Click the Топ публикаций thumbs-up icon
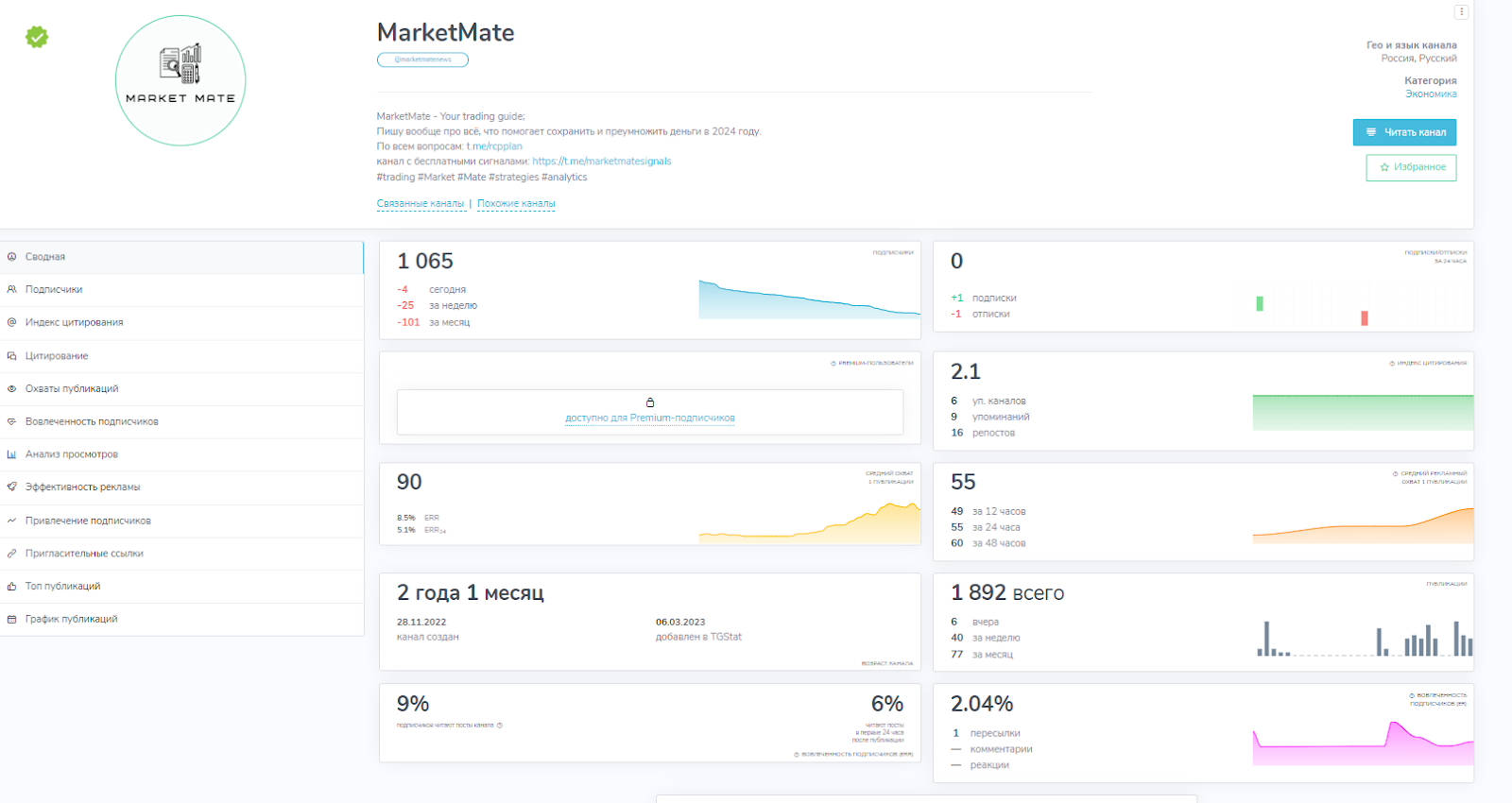 click(x=11, y=587)
